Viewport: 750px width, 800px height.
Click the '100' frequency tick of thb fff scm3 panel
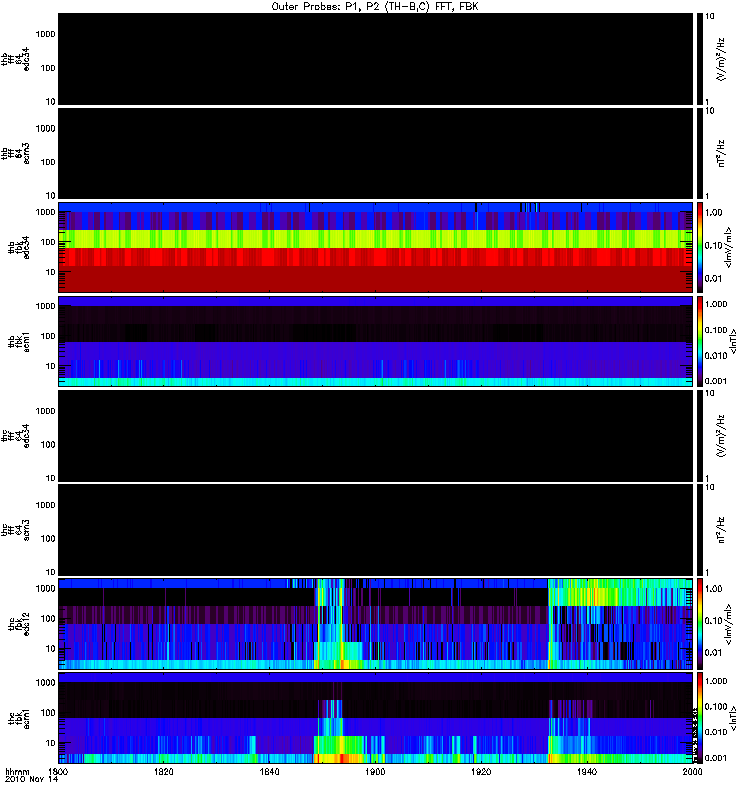click(x=47, y=162)
